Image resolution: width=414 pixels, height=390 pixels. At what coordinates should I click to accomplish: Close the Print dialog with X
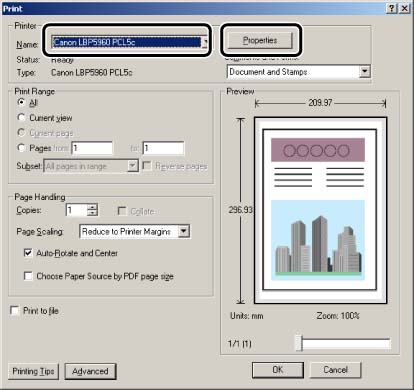coord(404,8)
